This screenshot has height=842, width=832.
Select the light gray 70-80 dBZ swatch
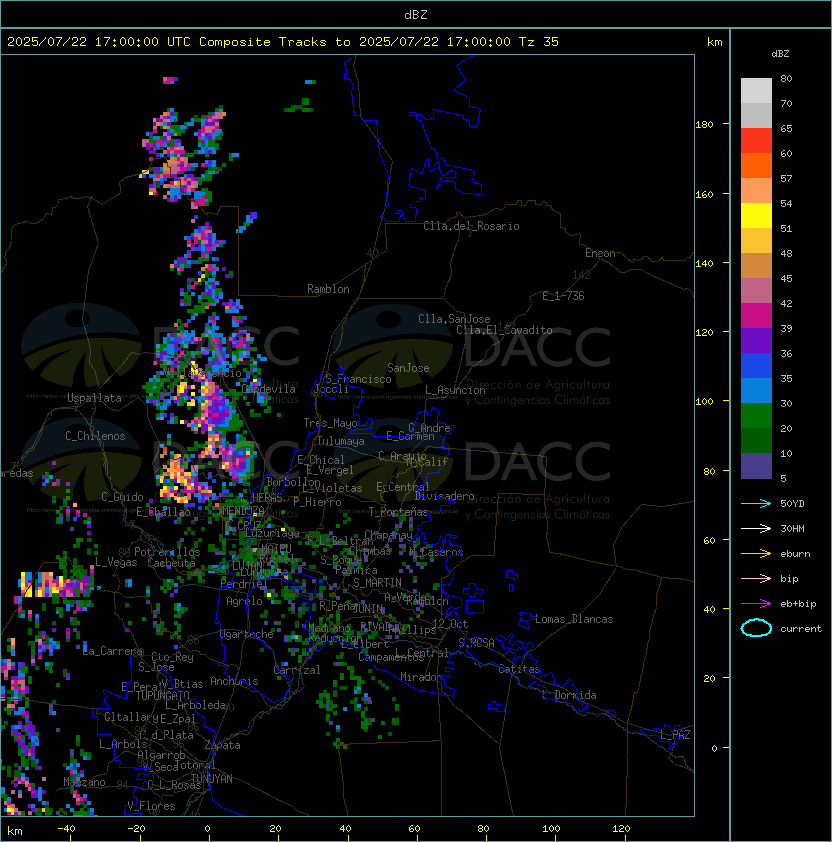click(x=756, y=91)
